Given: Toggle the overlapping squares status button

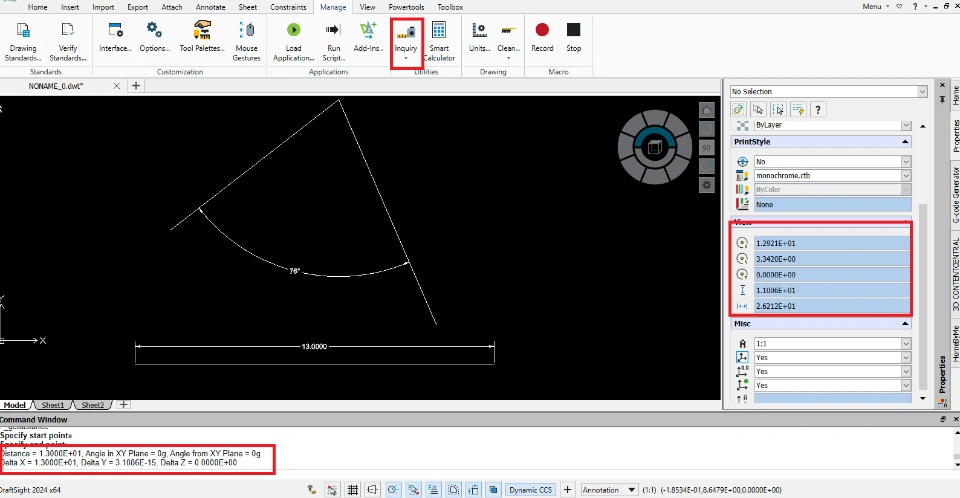Looking at the screenshot, I should [x=493, y=489].
